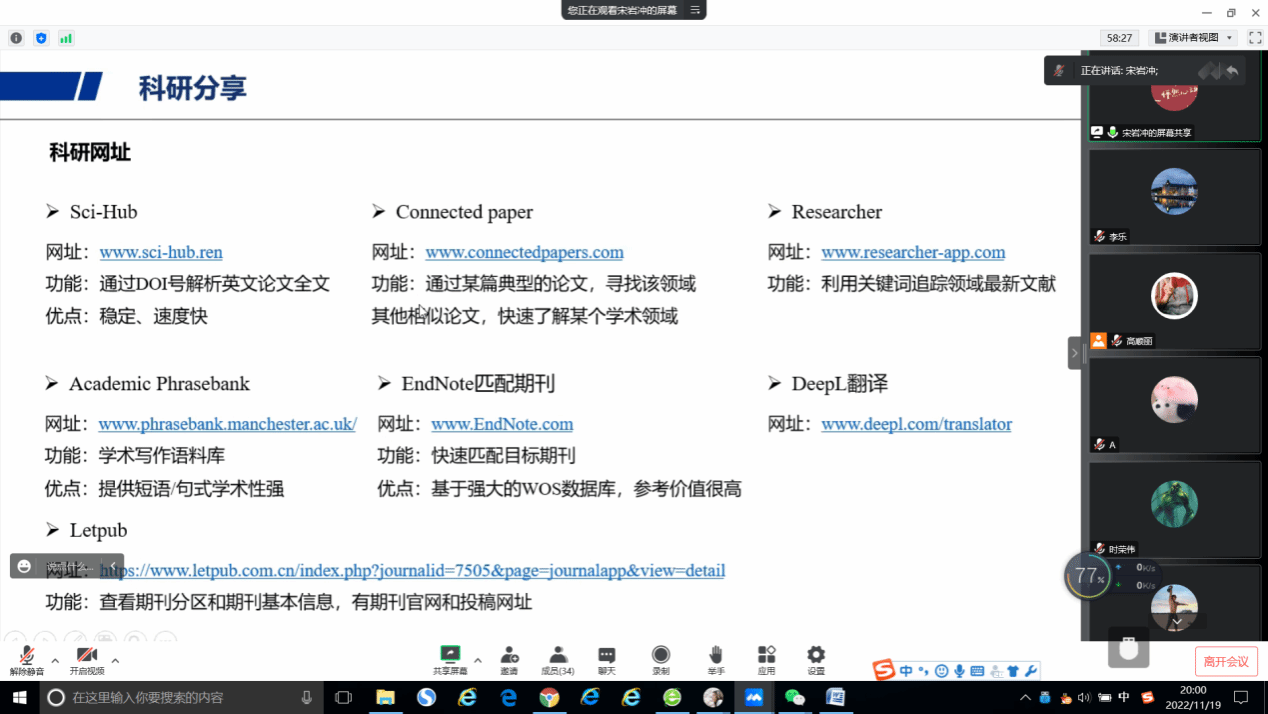Click the 共享屏幕 share screen item
The image size is (1268, 714).
point(450,659)
